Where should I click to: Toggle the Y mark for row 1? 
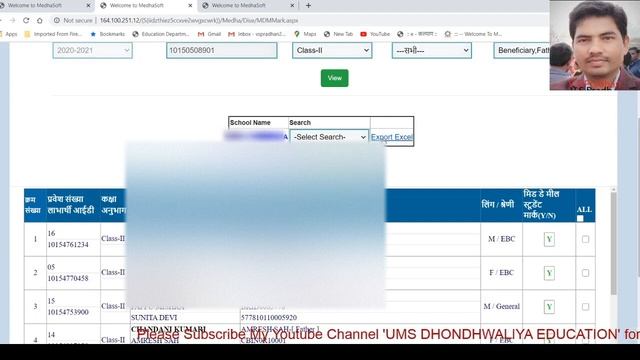point(549,240)
